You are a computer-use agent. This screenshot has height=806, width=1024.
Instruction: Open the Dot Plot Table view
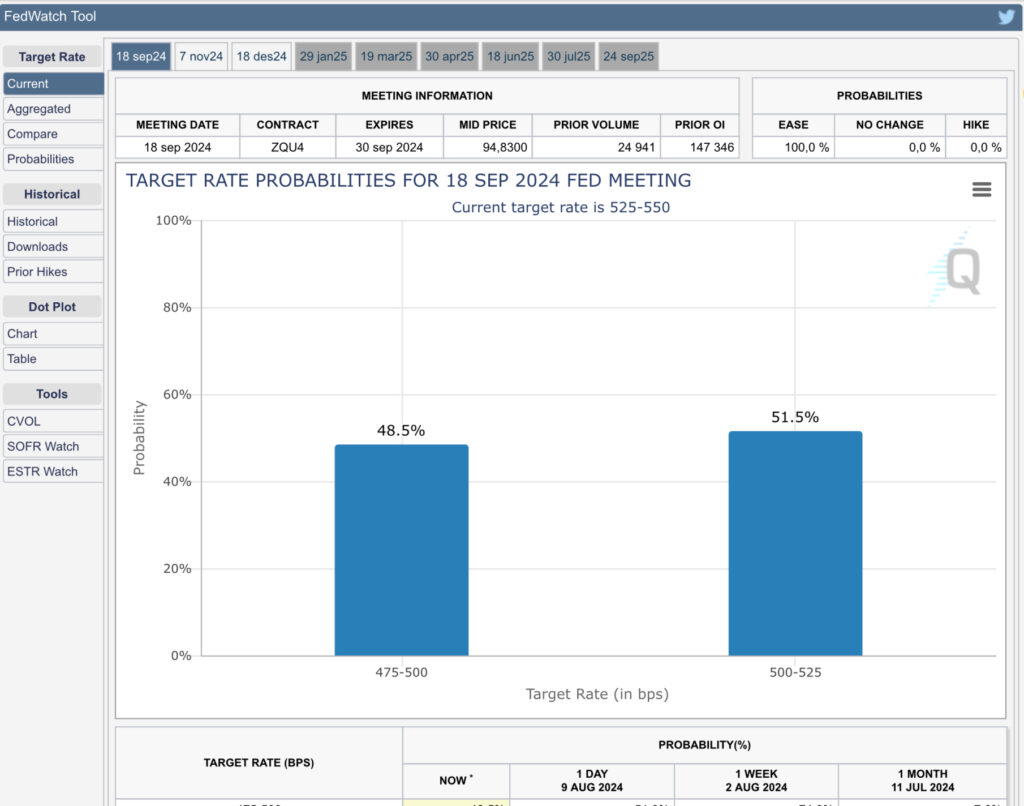[x=53, y=359]
